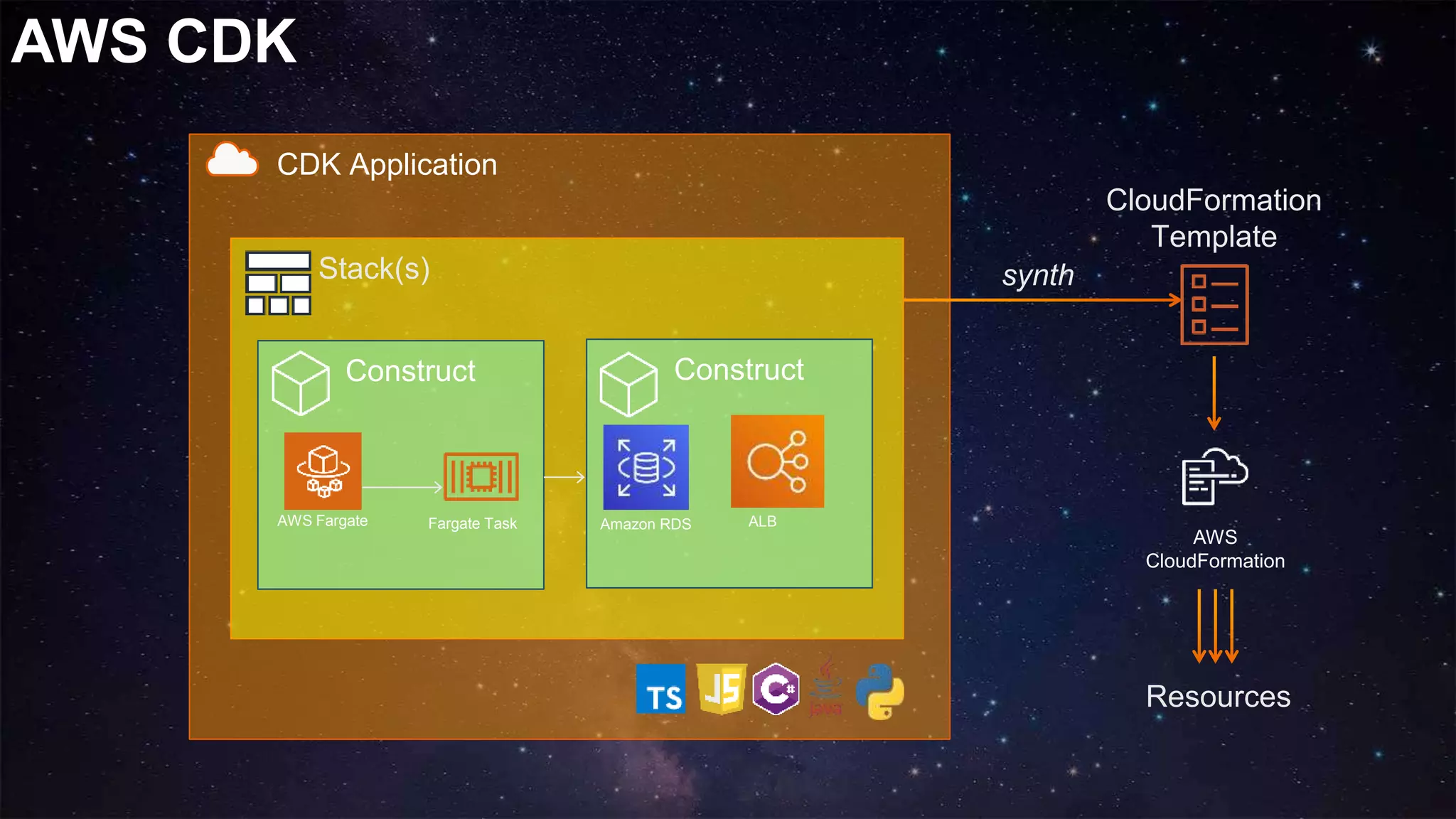This screenshot has width=1456, height=819.
Task: Click the right Construct heading text
Action: pos(739,370)
